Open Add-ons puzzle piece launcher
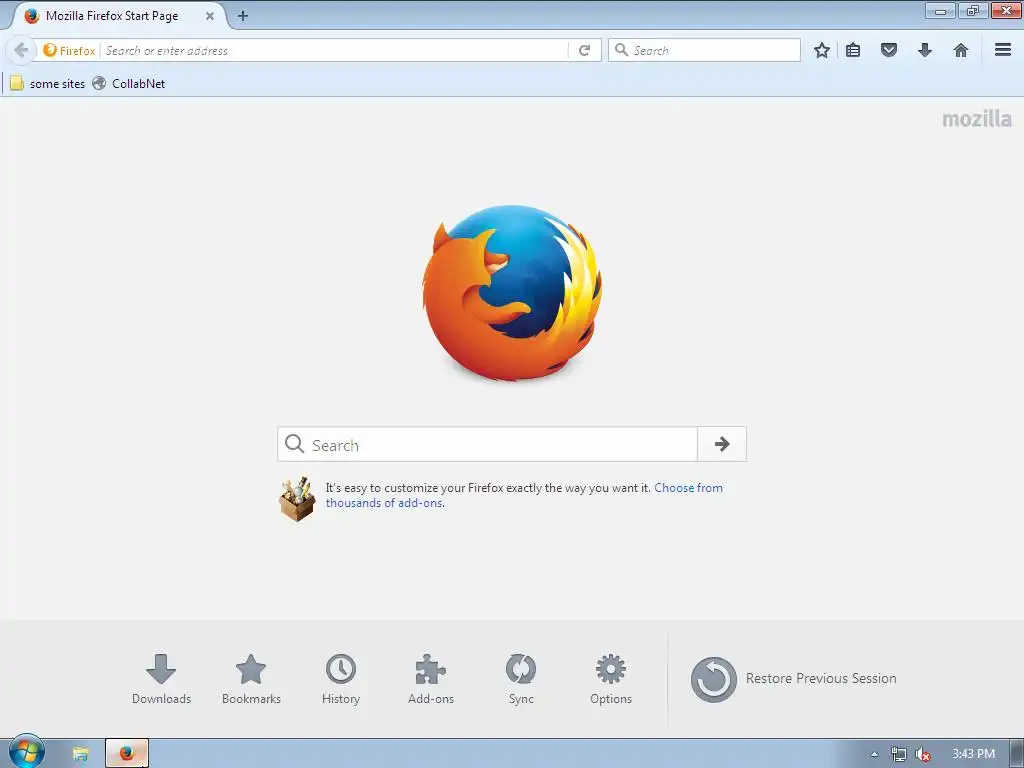The height and width of the screenshot is (768, 1024). tap(431, 679)
